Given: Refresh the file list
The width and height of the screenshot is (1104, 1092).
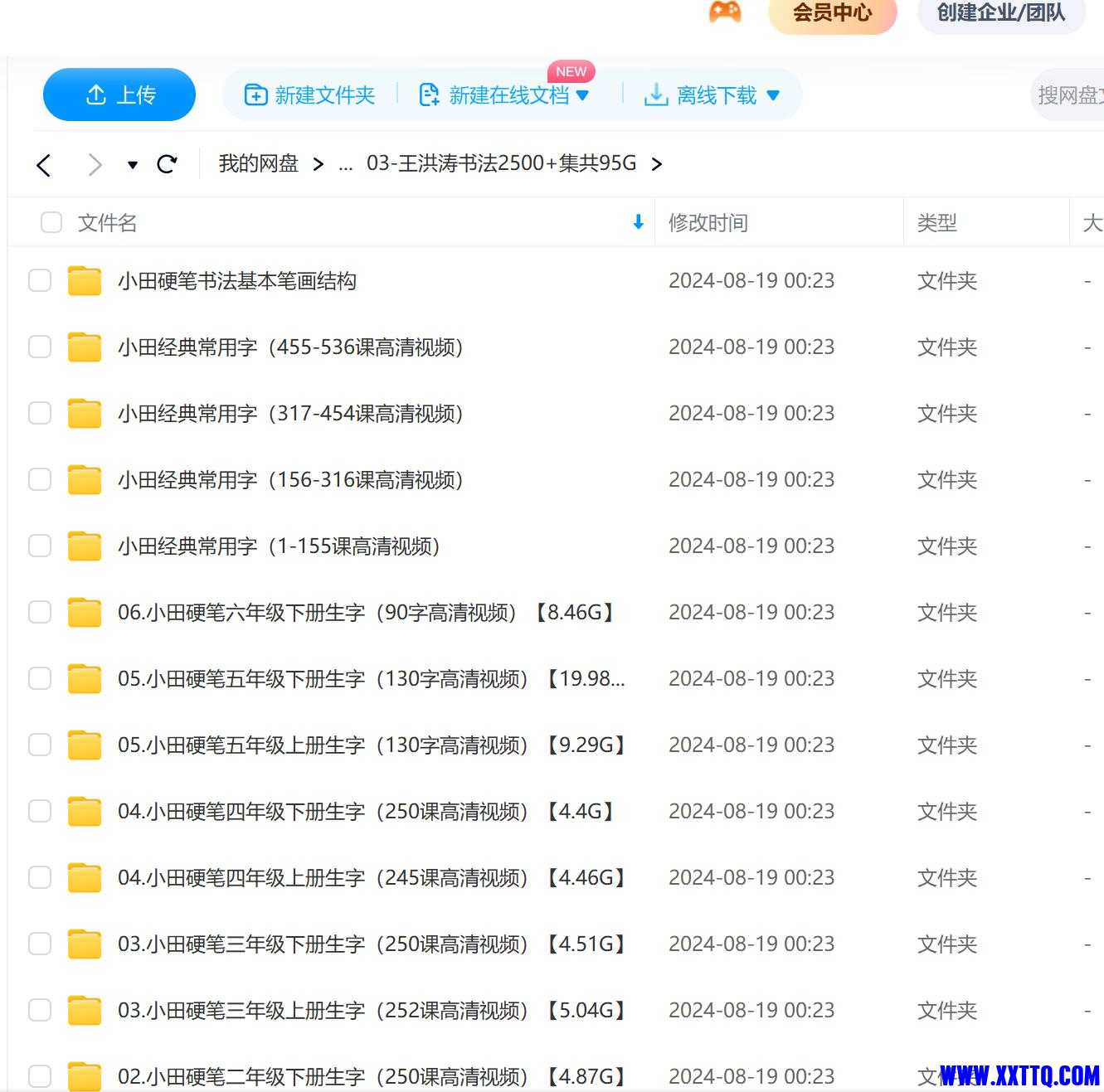Looking at the screenshot, I should point(167,164).
